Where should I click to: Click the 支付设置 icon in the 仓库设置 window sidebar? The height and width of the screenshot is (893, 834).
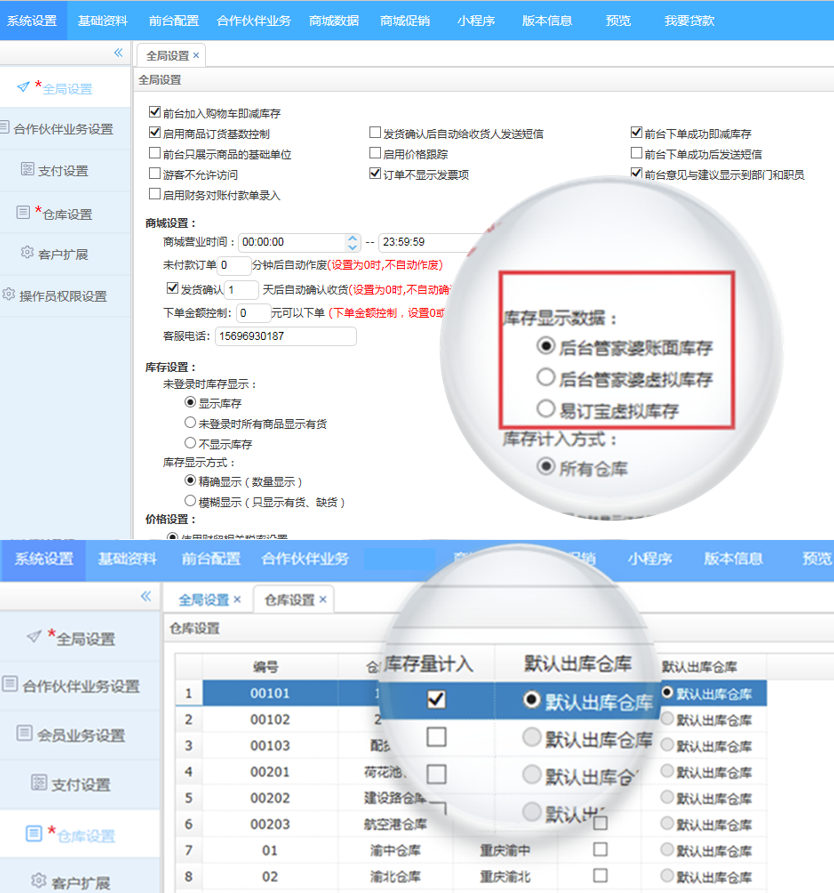pyautogui.click(x=39, y=782)
